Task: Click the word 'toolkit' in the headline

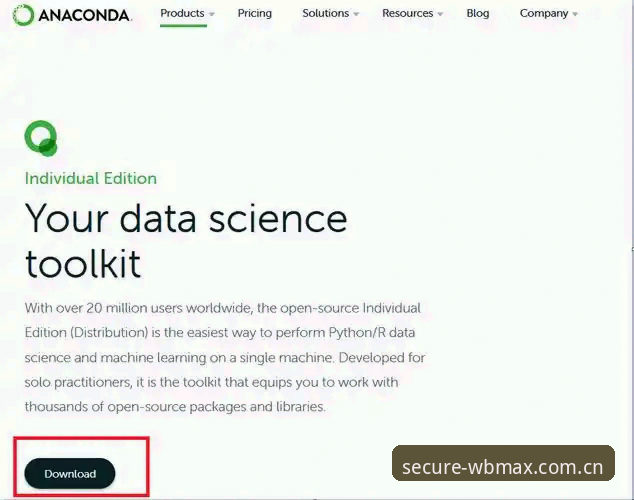Action: pyautogui.click(x=83, y=263)
